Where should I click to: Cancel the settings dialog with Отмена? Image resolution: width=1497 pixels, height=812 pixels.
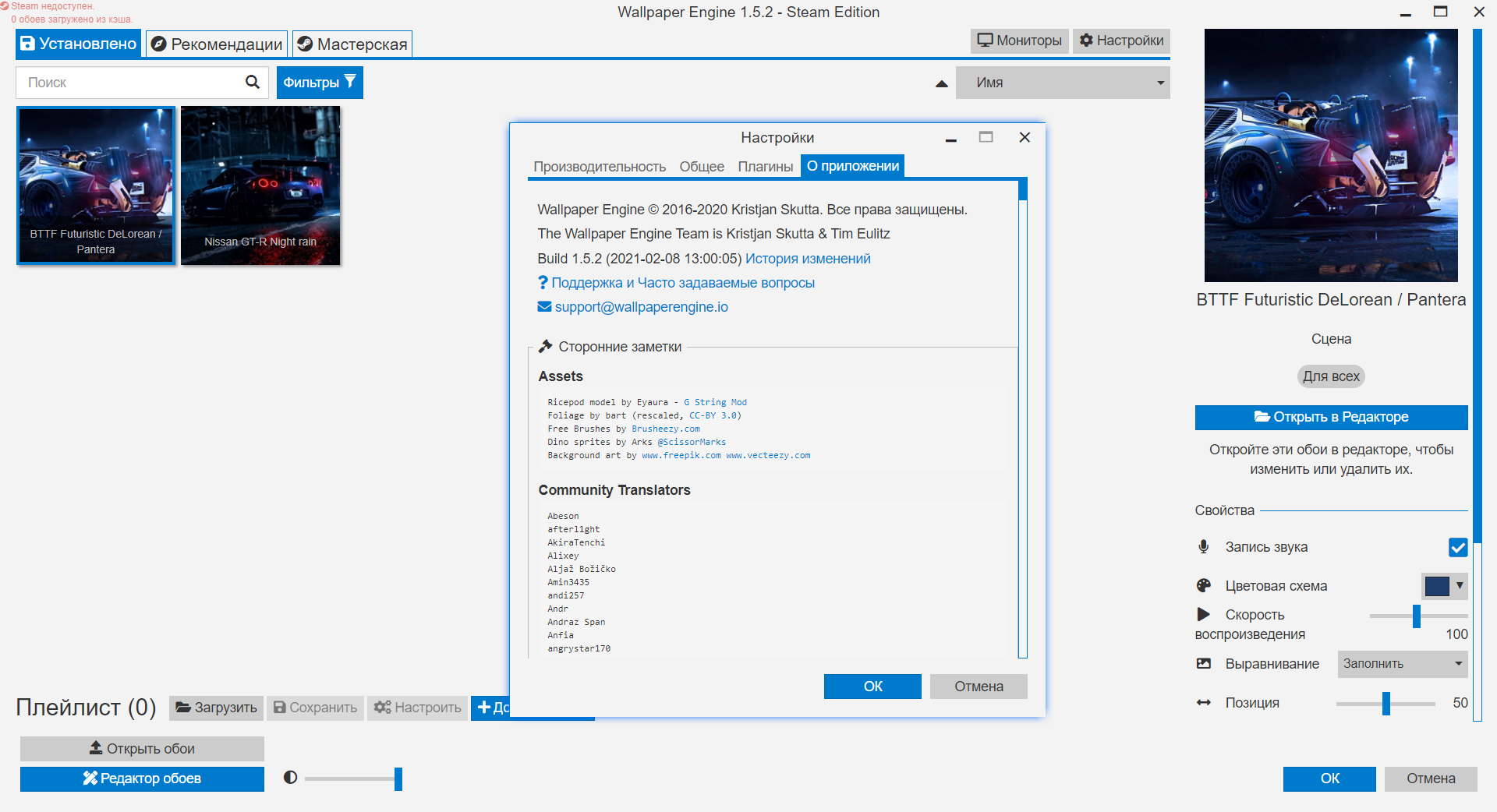979,687
